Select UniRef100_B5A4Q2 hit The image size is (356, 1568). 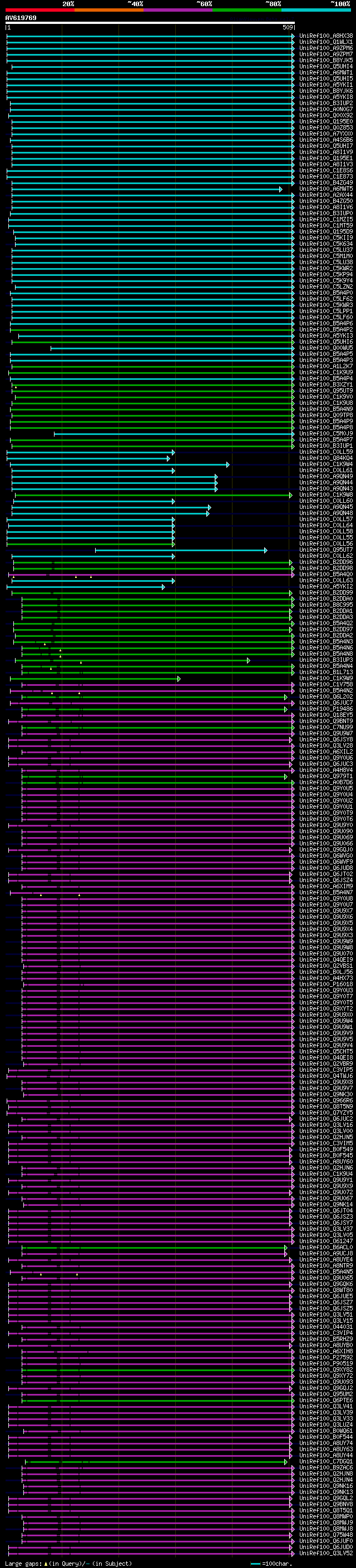pos(326,624)
